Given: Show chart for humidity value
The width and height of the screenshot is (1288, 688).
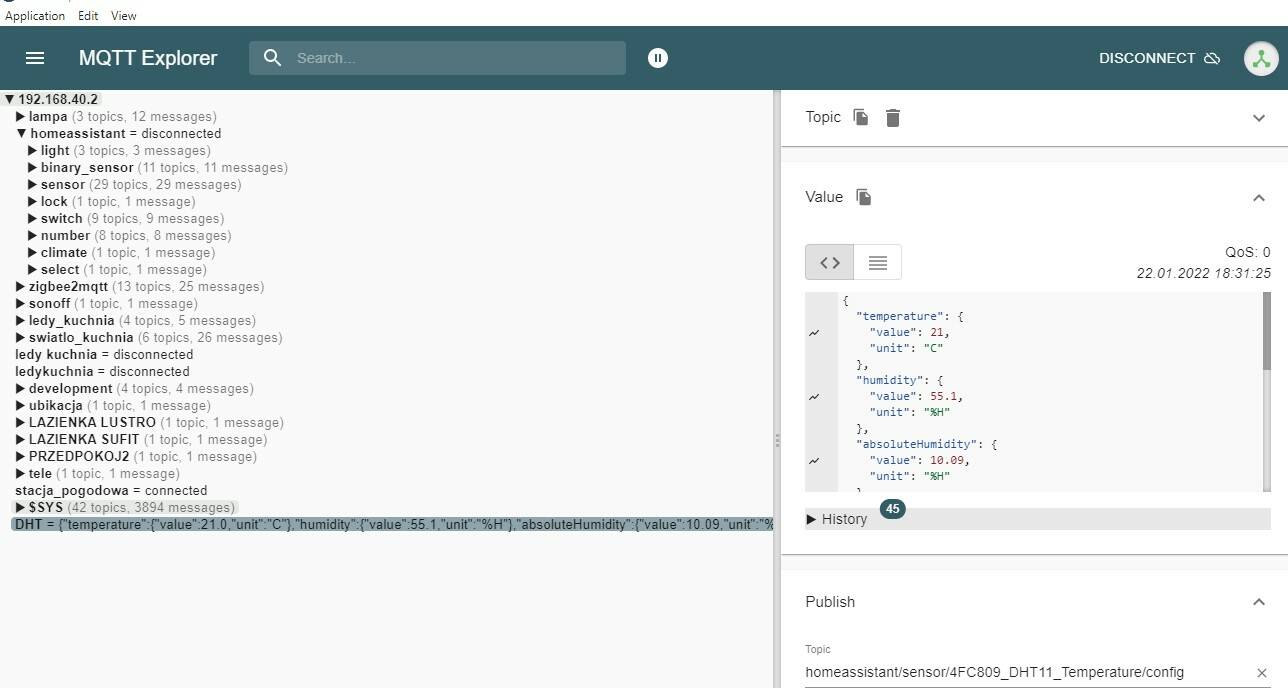Looking at the screenshot, I should tap(814, 397).
